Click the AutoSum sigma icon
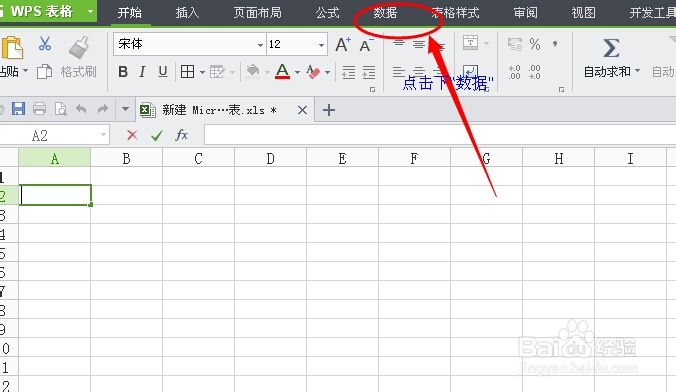 tap(611, 48)
